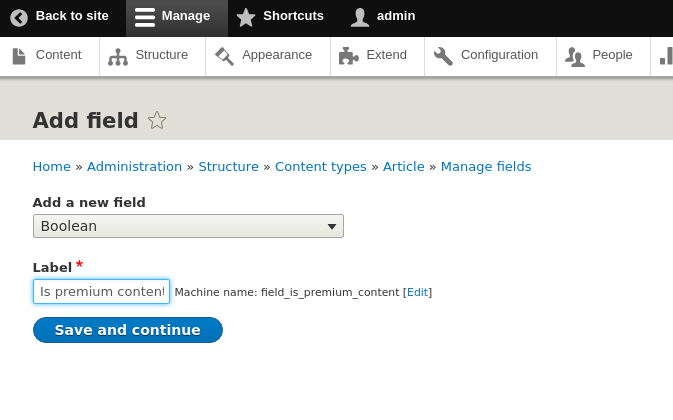Click the Appearance paintbrush icon
This screenshot has height=420, width=673.
224,57
